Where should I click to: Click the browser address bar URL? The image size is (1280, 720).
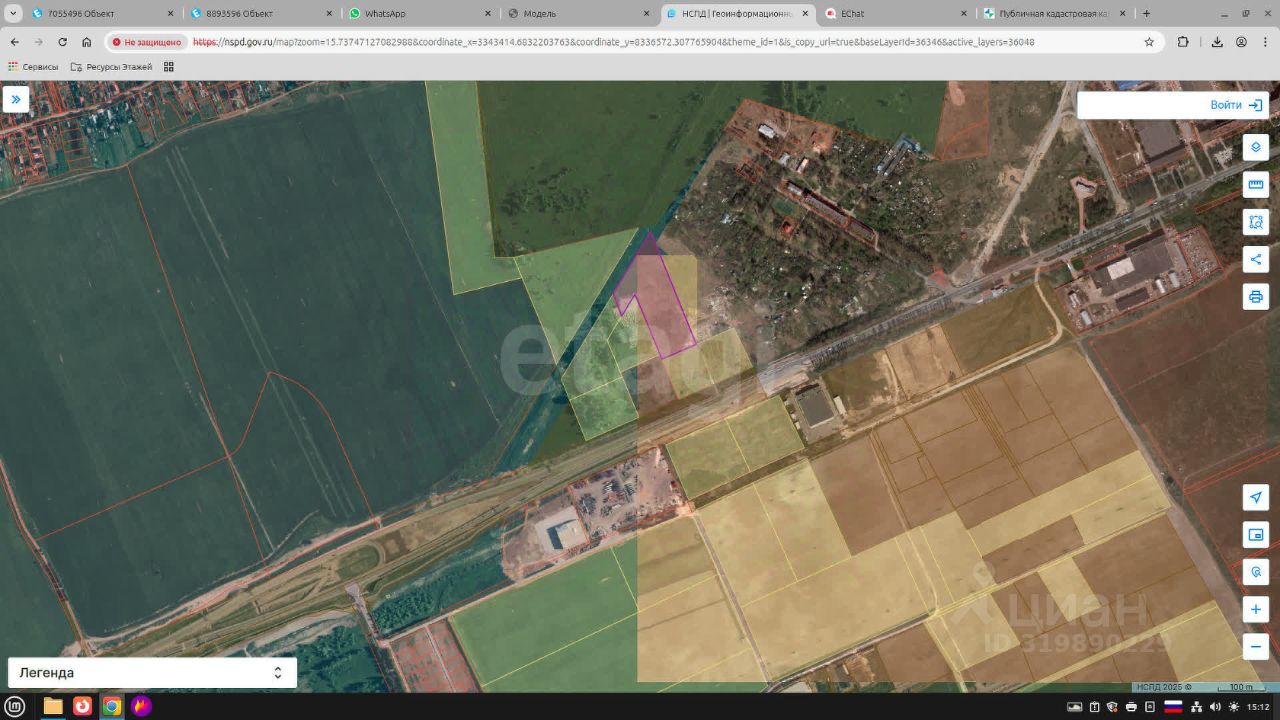612,42
